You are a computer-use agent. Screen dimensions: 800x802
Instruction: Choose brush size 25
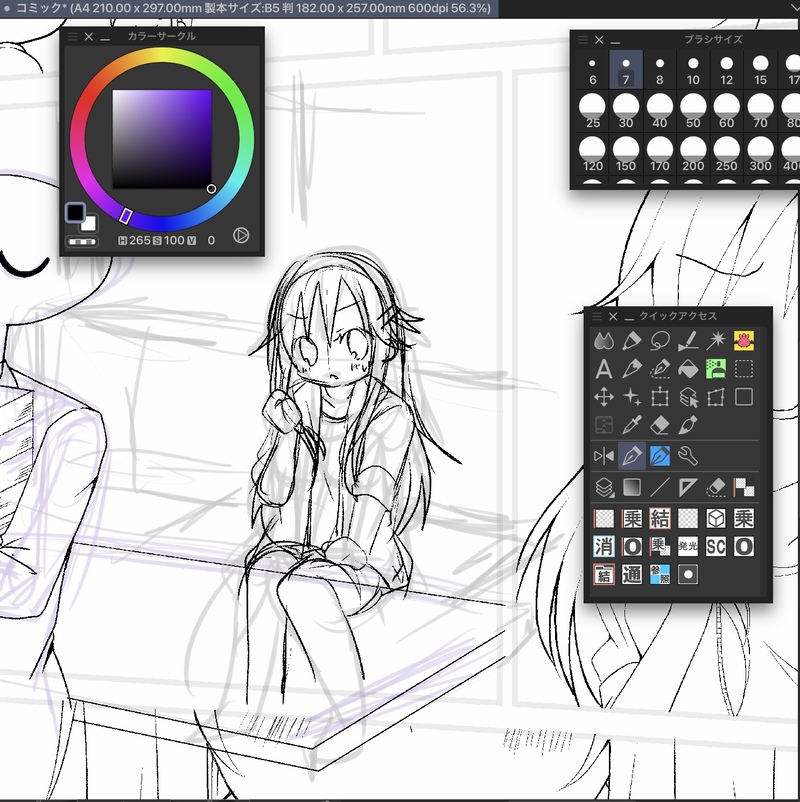pos(592,112)
